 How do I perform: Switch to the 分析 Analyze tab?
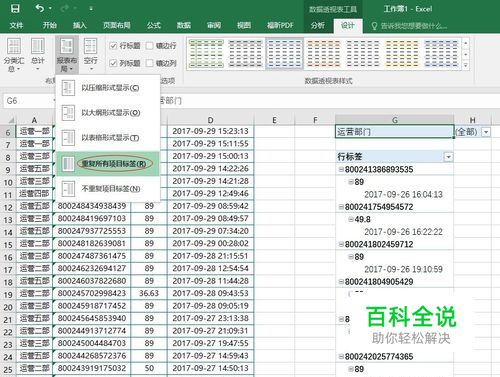pyautogui.click(x=318, y=25)
